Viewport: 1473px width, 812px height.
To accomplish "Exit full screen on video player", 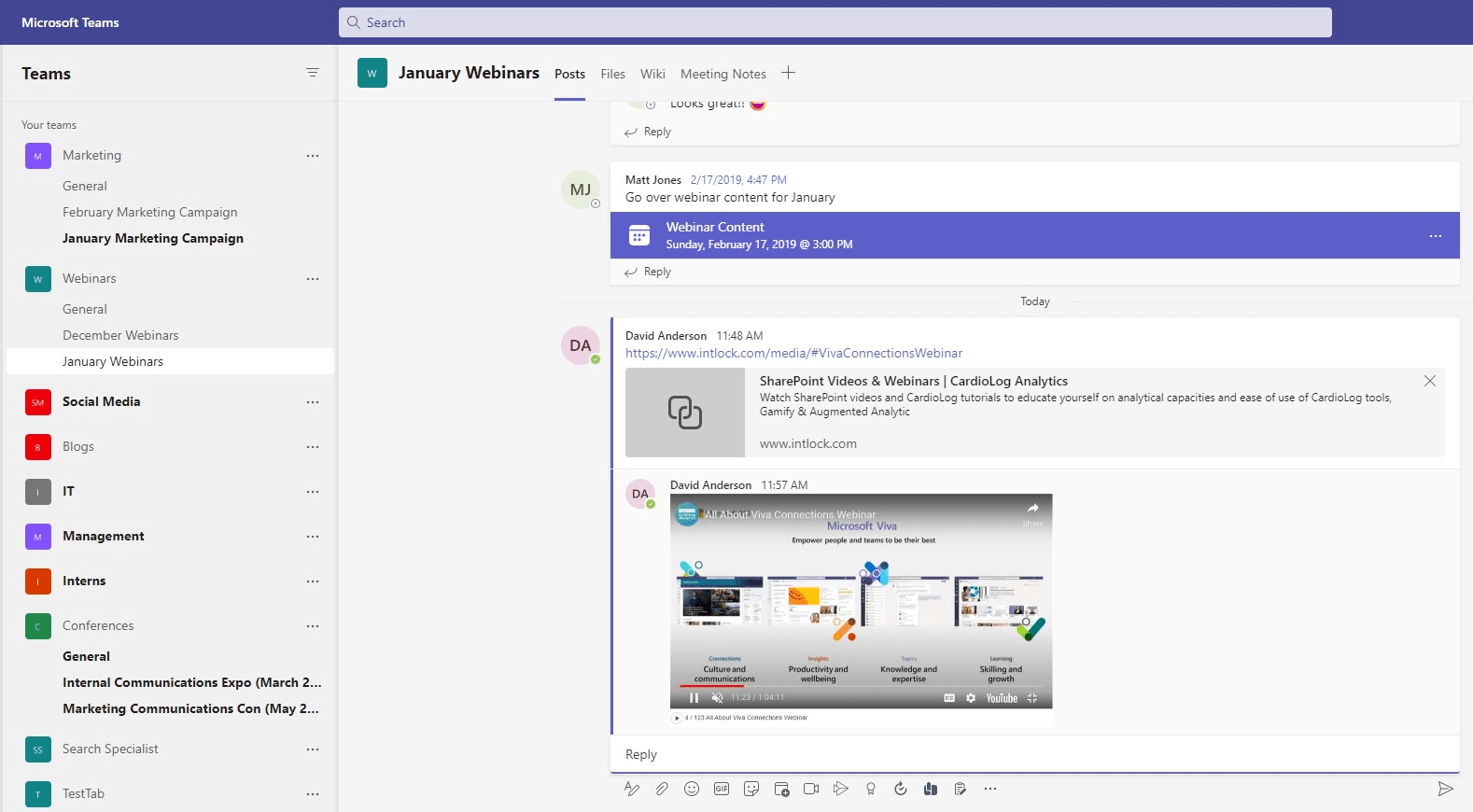I will (x=1032, y=697).
